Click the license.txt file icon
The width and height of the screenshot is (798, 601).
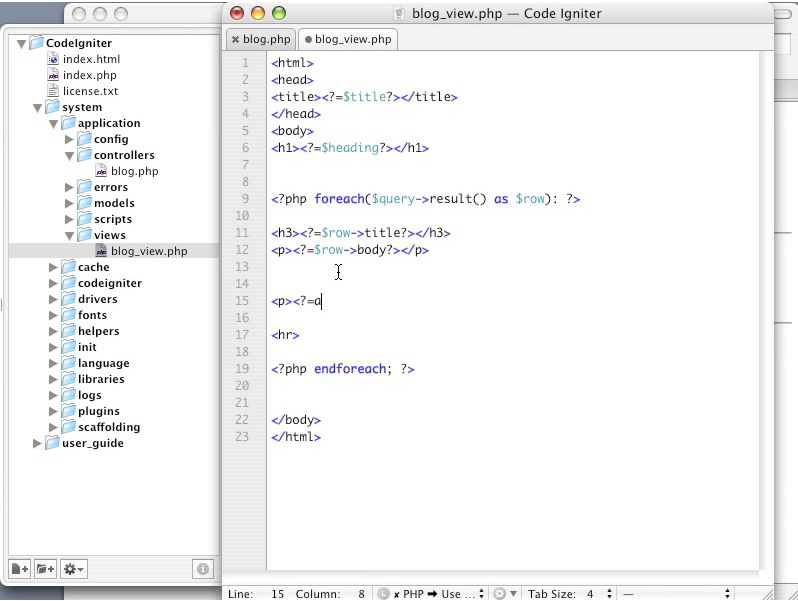click(x=53, y=91)
